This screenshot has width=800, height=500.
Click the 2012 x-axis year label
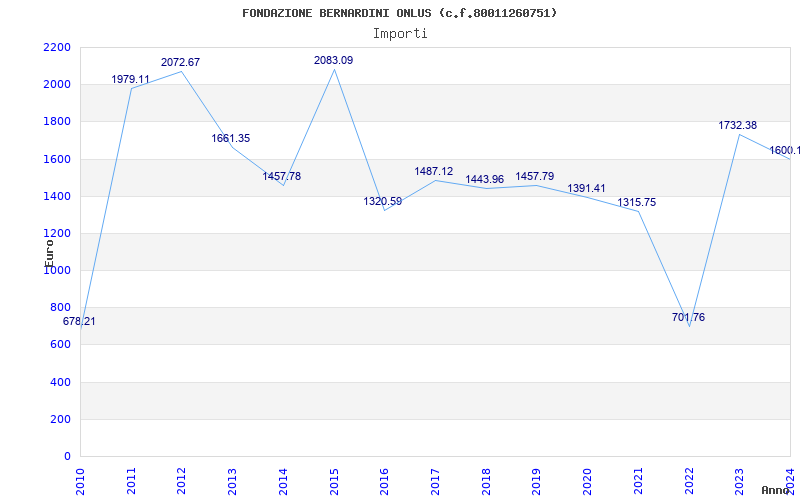181,481
